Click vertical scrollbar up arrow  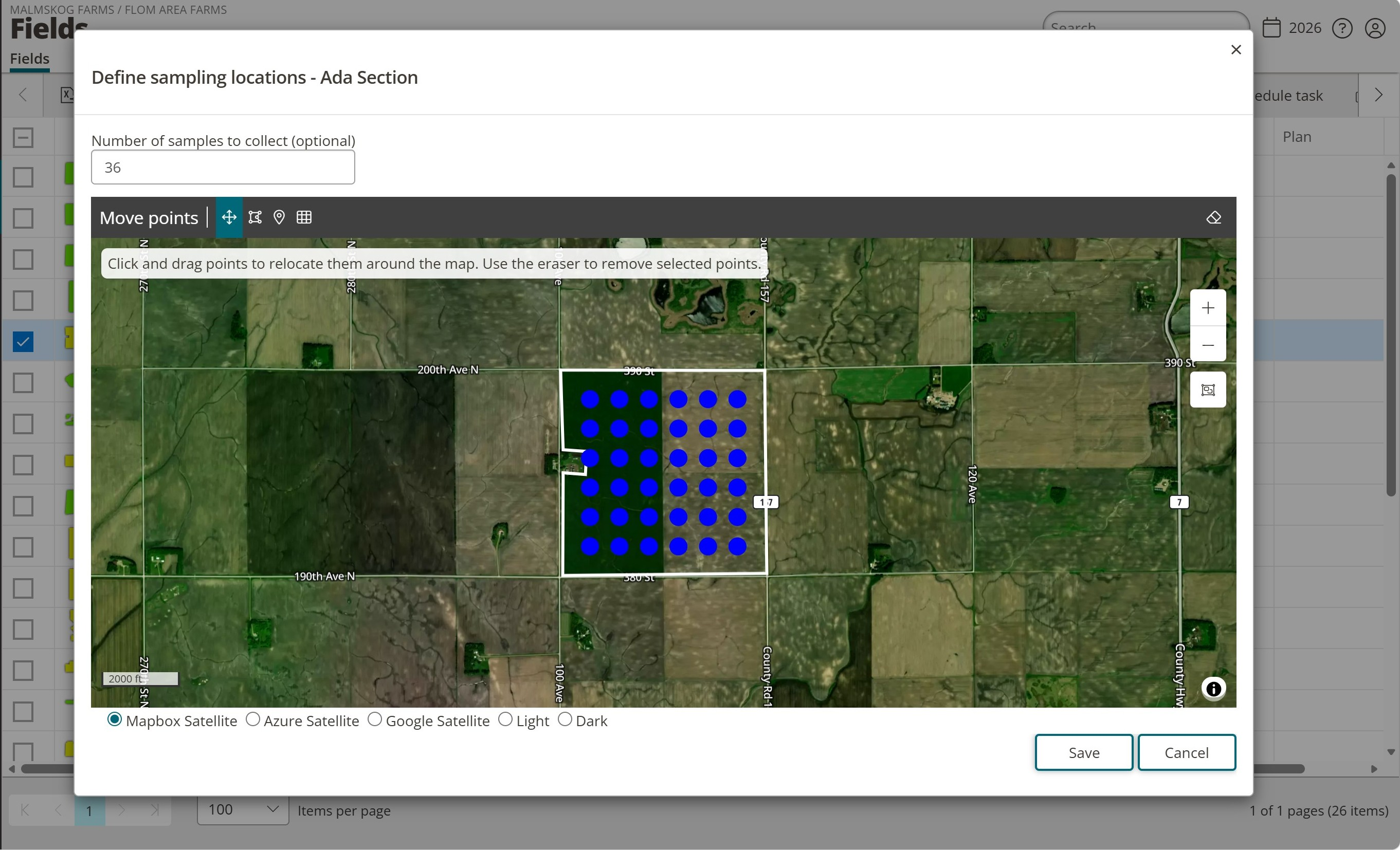tap(1390, 166)
